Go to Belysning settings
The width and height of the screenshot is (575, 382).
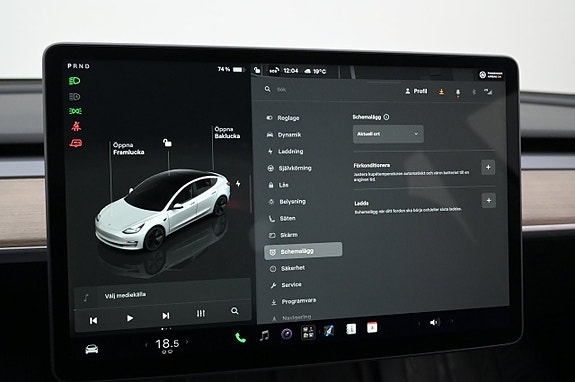[x=287, y=201]
